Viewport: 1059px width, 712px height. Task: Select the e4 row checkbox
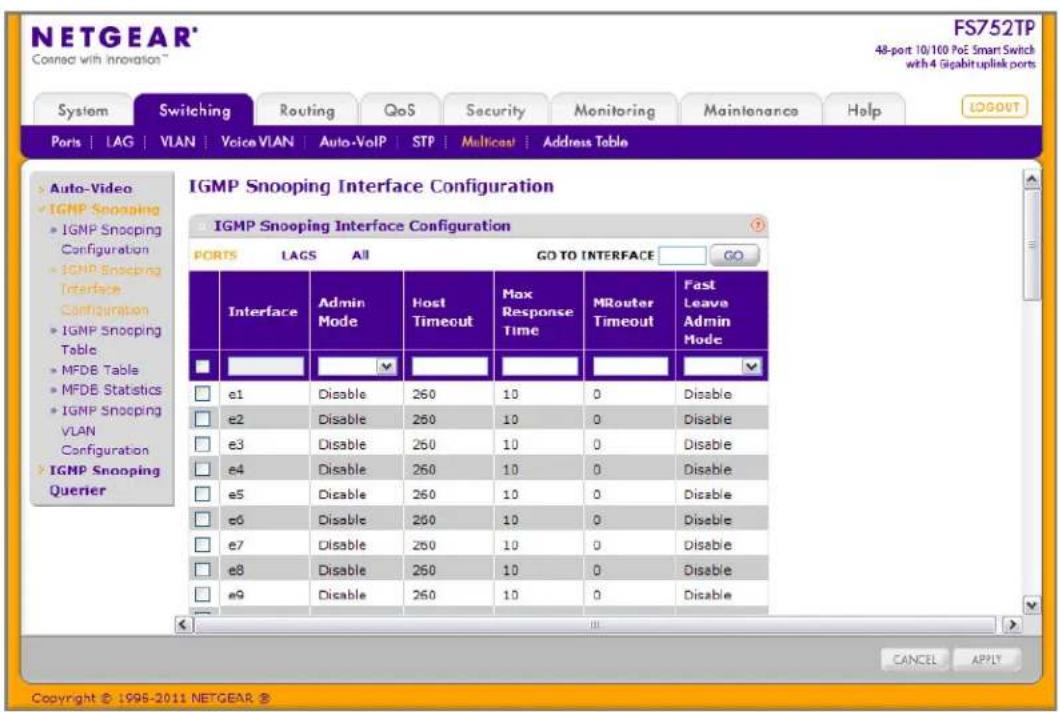[203, 469]
